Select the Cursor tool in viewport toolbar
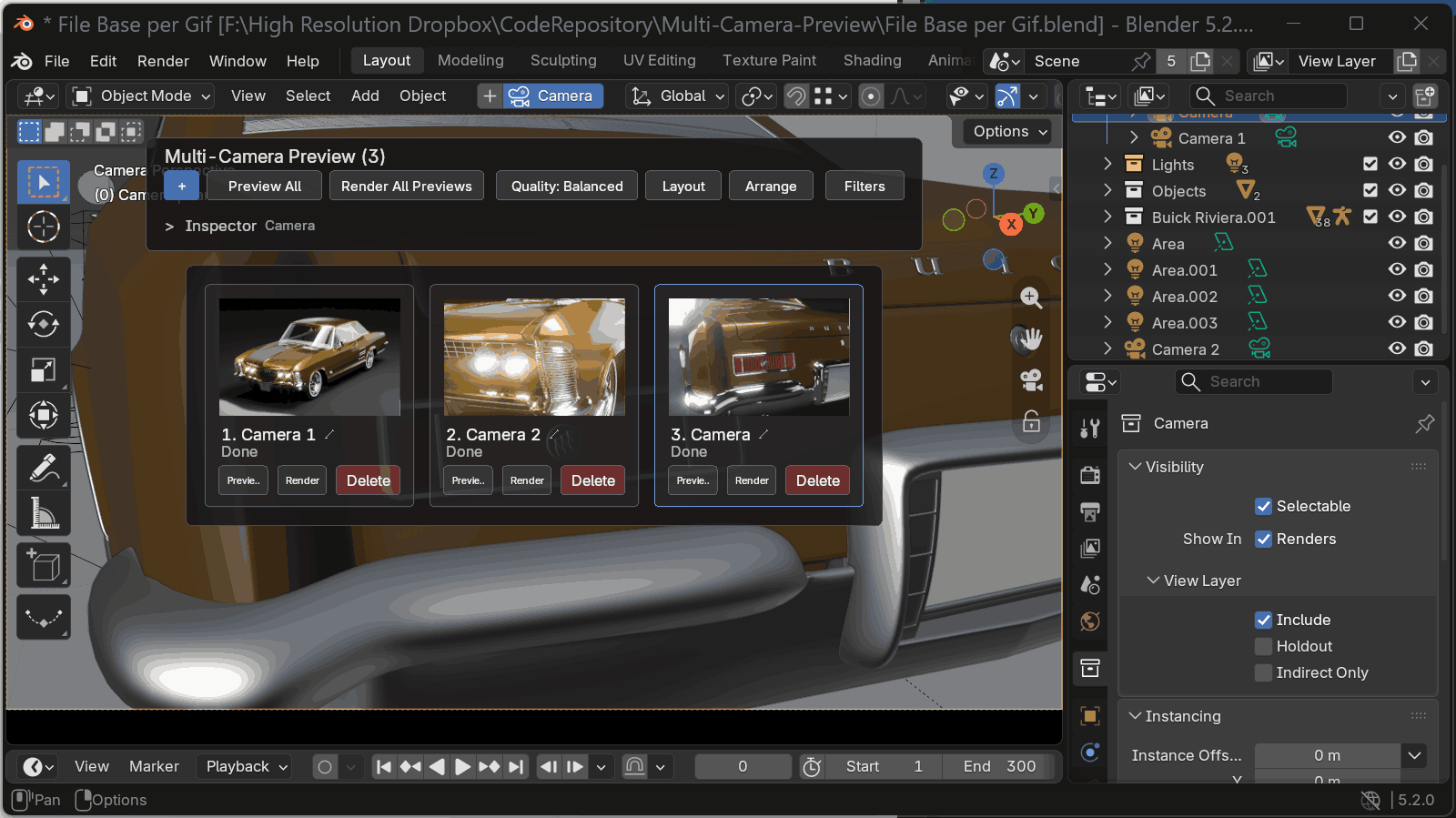 click(x=44, y=227)
